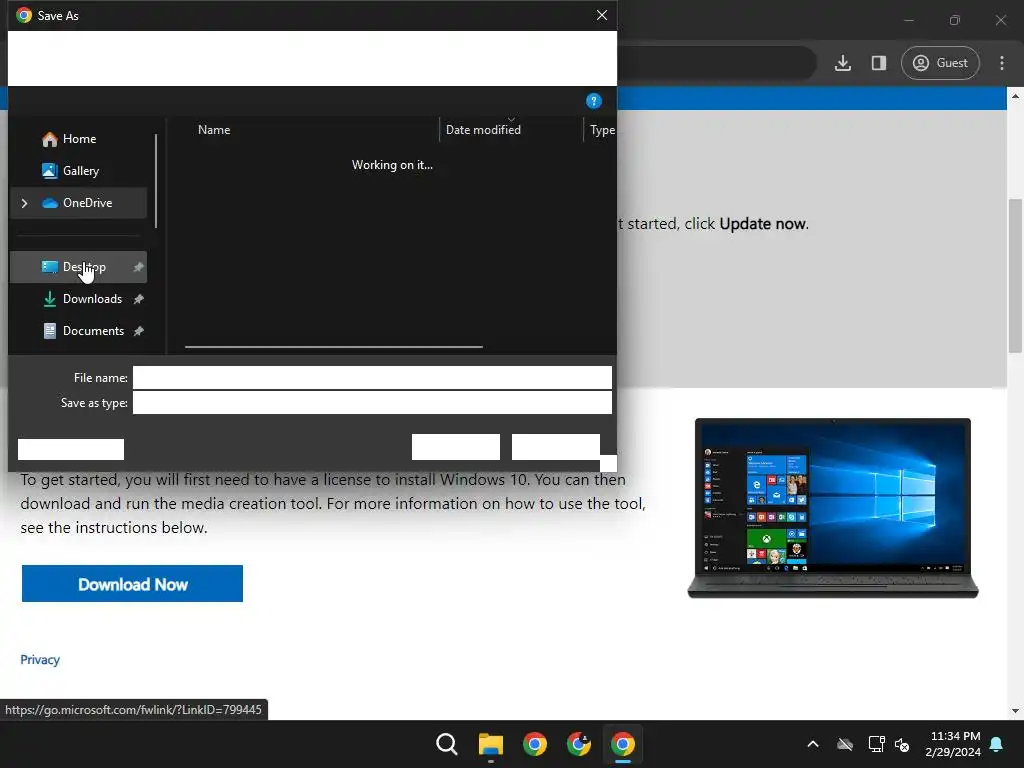Click the navigation pane vertical scrollbar

pyautogui.click(x=156, y=181)
